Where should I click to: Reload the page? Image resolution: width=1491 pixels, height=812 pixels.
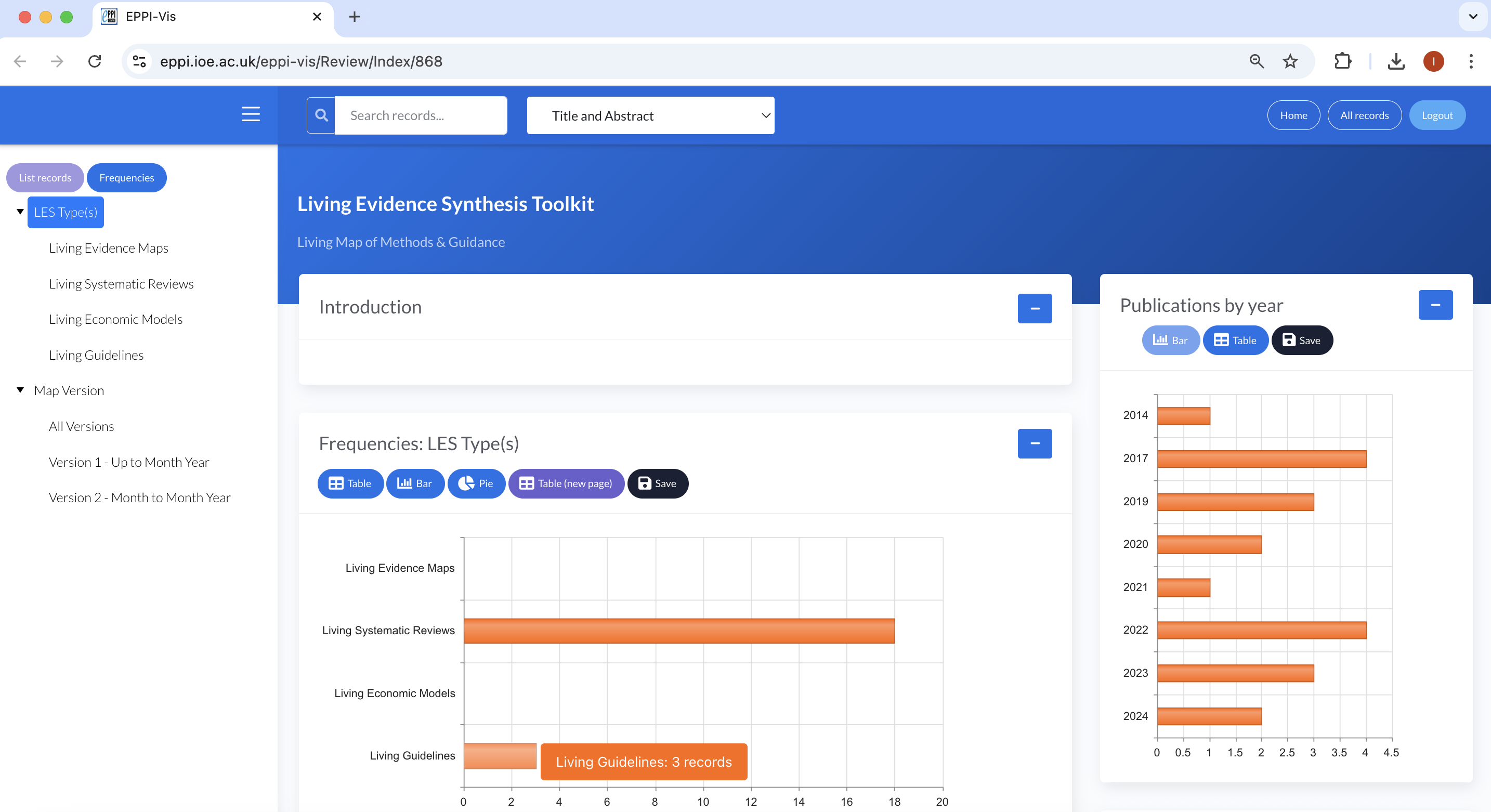point(95,61)
